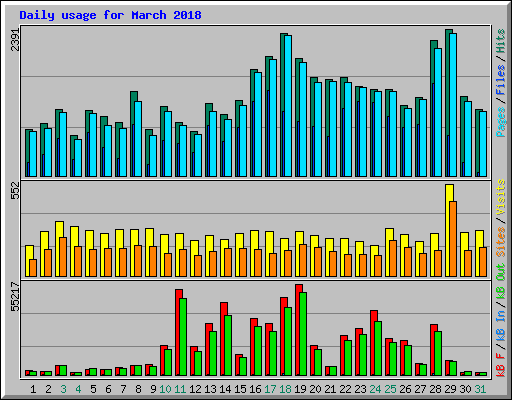Click green weekend day label 3

click(x=63, y=389)
